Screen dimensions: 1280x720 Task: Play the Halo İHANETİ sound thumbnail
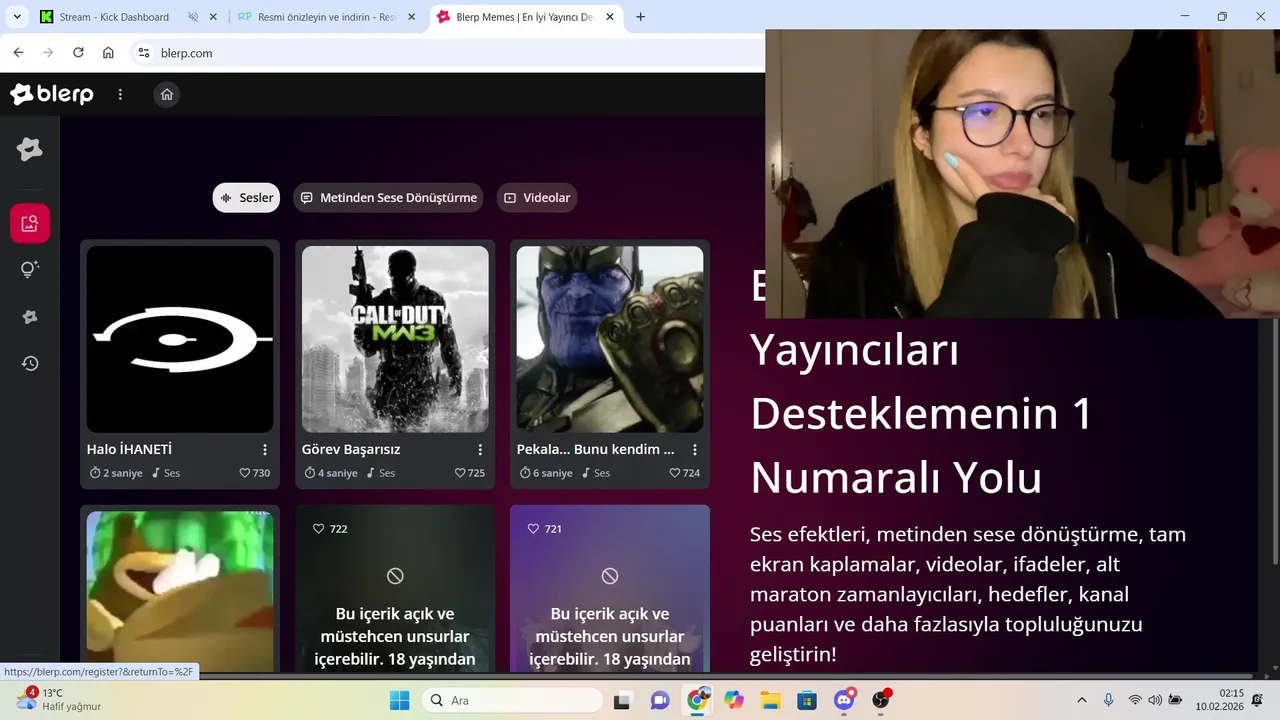click(x=180, y=339)
